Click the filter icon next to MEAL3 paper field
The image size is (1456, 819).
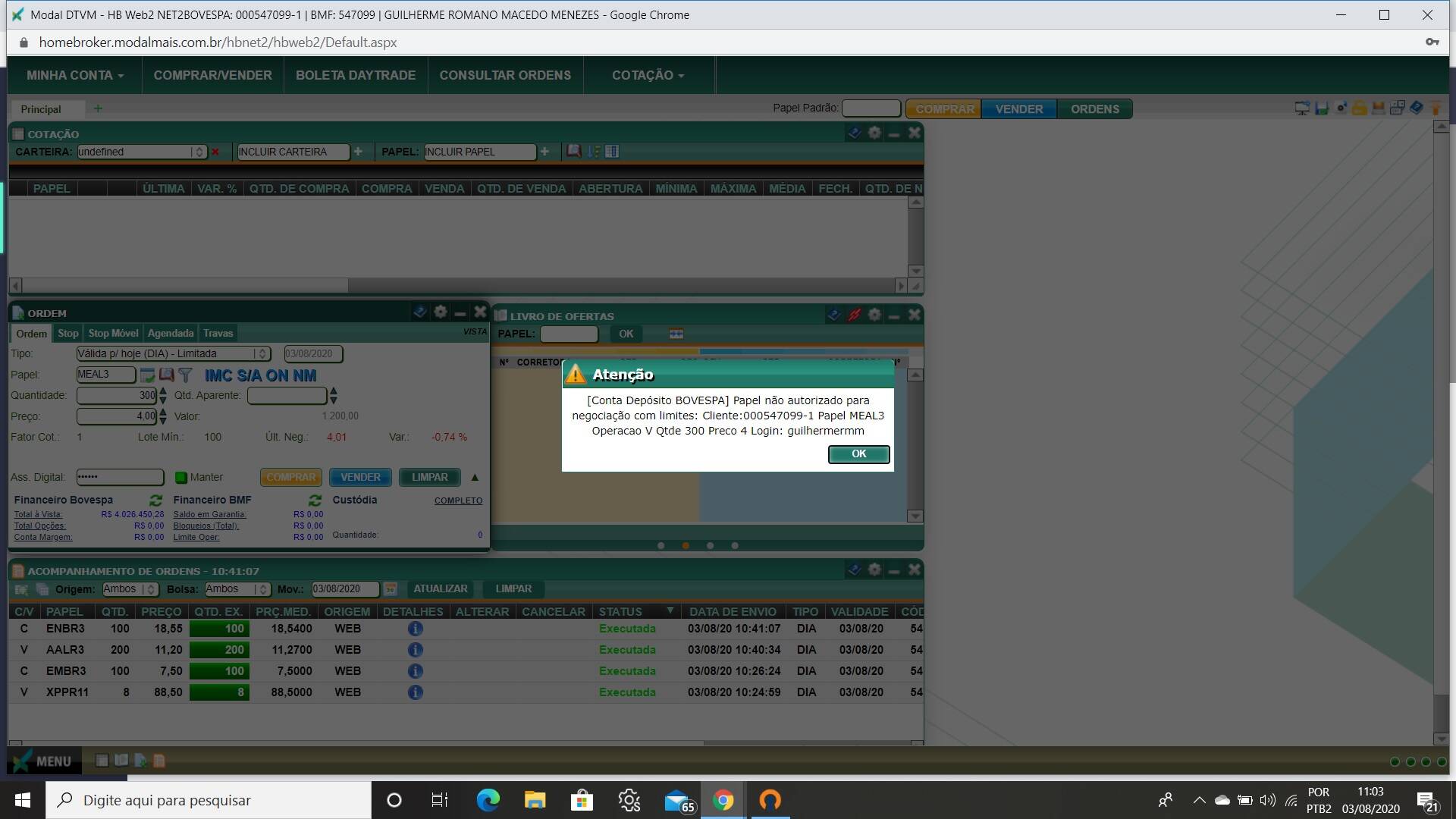(185, 374)
